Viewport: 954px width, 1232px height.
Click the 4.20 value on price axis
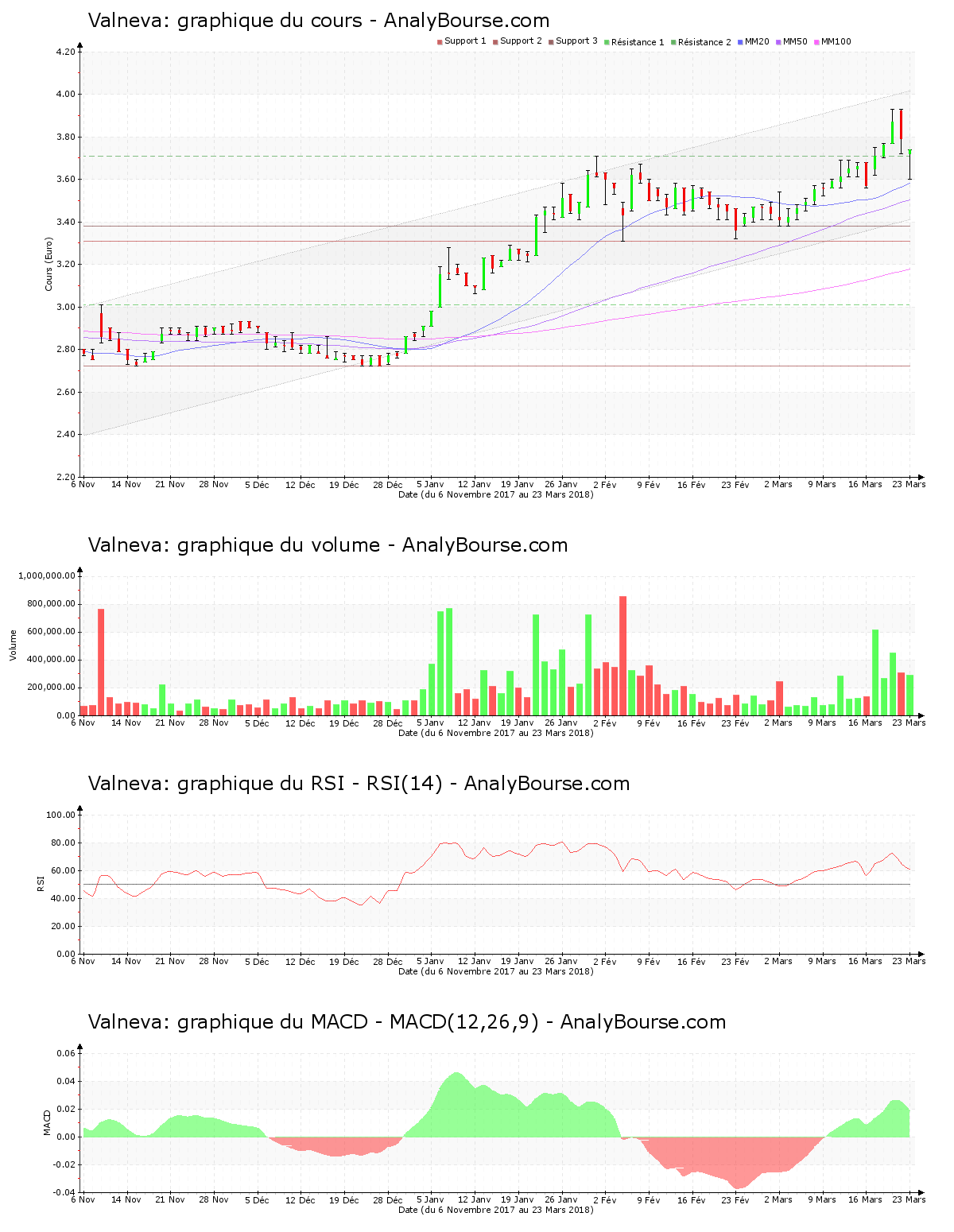(66, 52)
